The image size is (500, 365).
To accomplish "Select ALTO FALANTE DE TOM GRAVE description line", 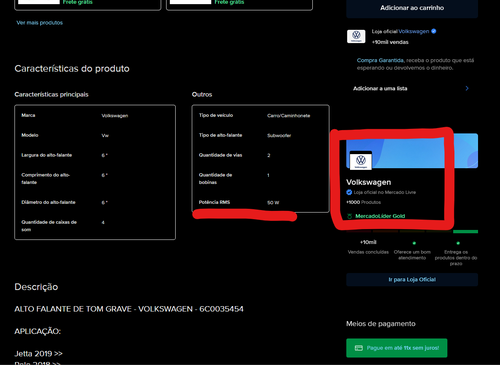I will 129,309.
